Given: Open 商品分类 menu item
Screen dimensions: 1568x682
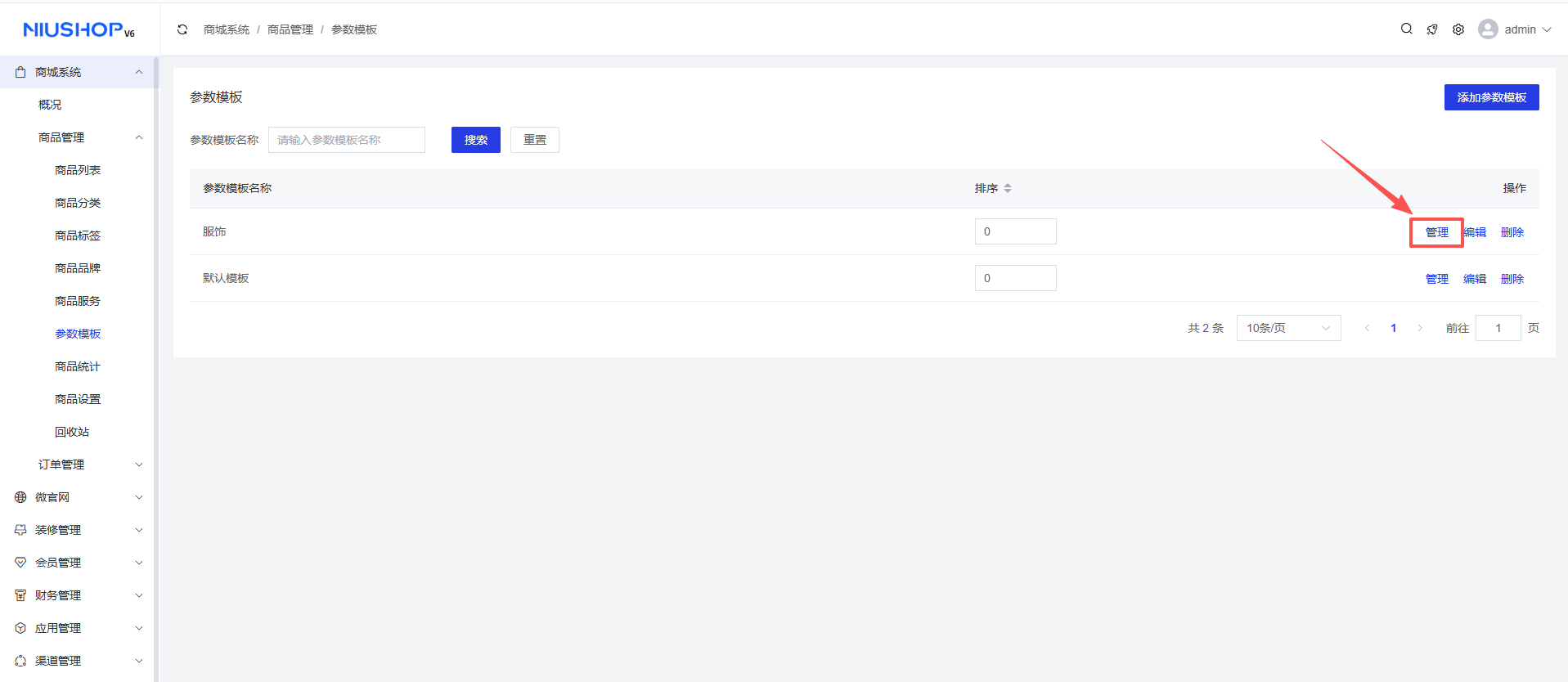Looking at the screenshot, I should click(x=78, y=203).
